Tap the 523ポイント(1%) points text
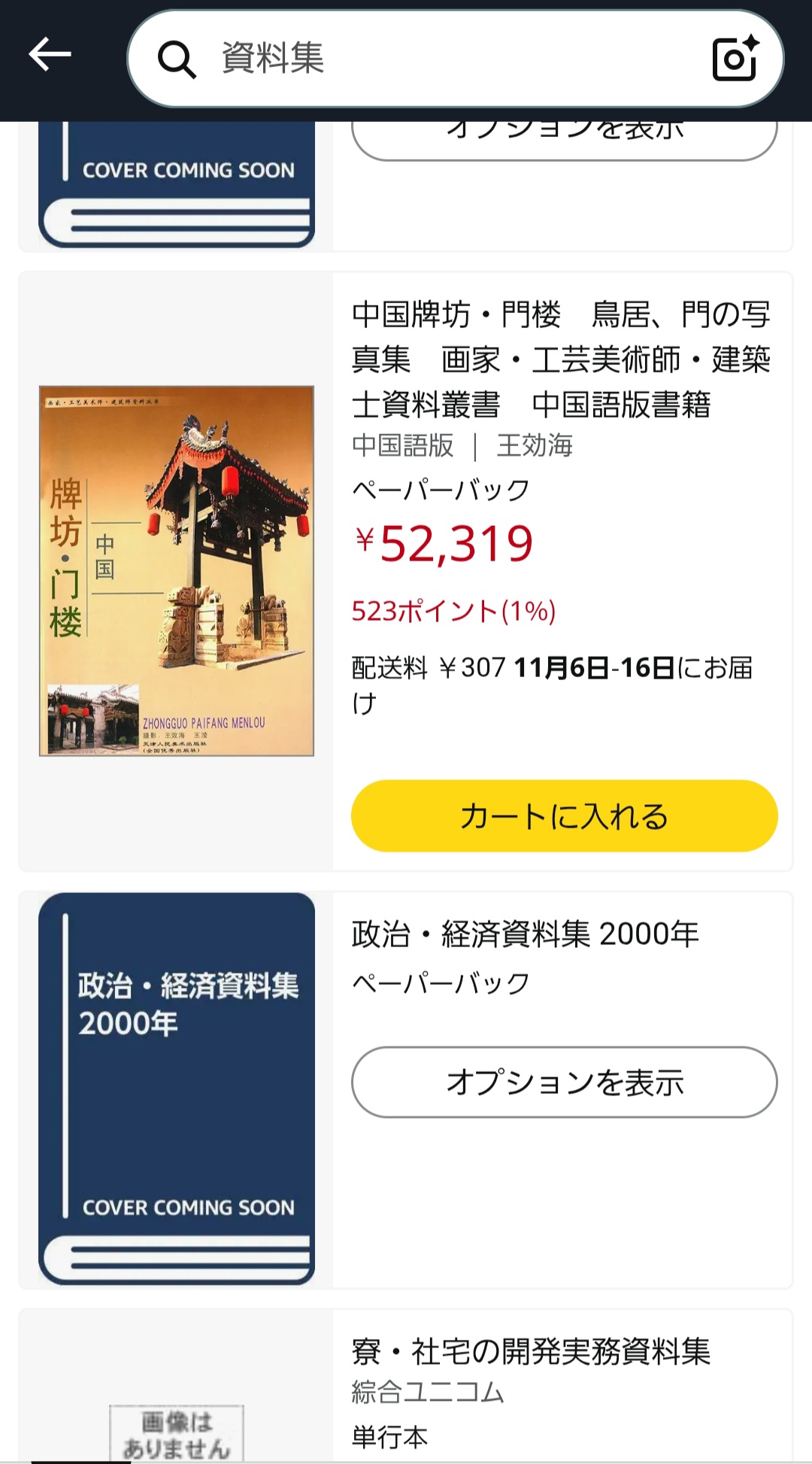Screen dimensions: 812x1464 click(x=454, y=611)
